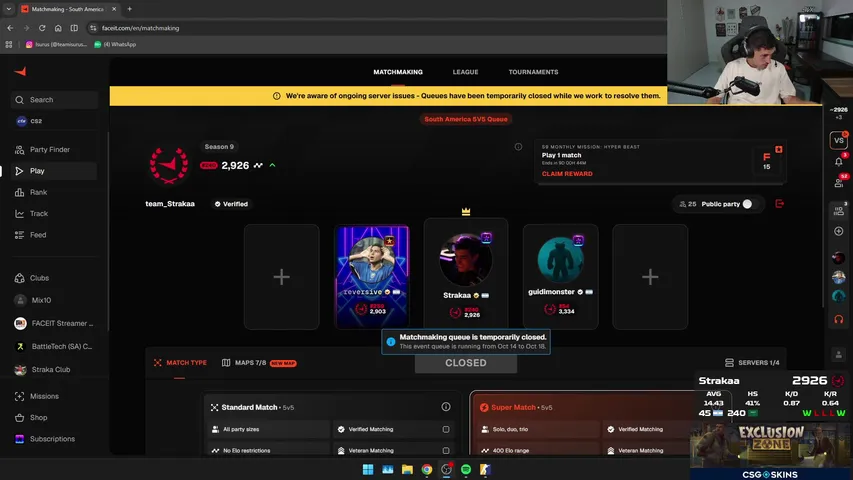Open the party members icon in right sidebar
Image resolution: width=853 pixels, height=480 pixels.
pos(838,211)
